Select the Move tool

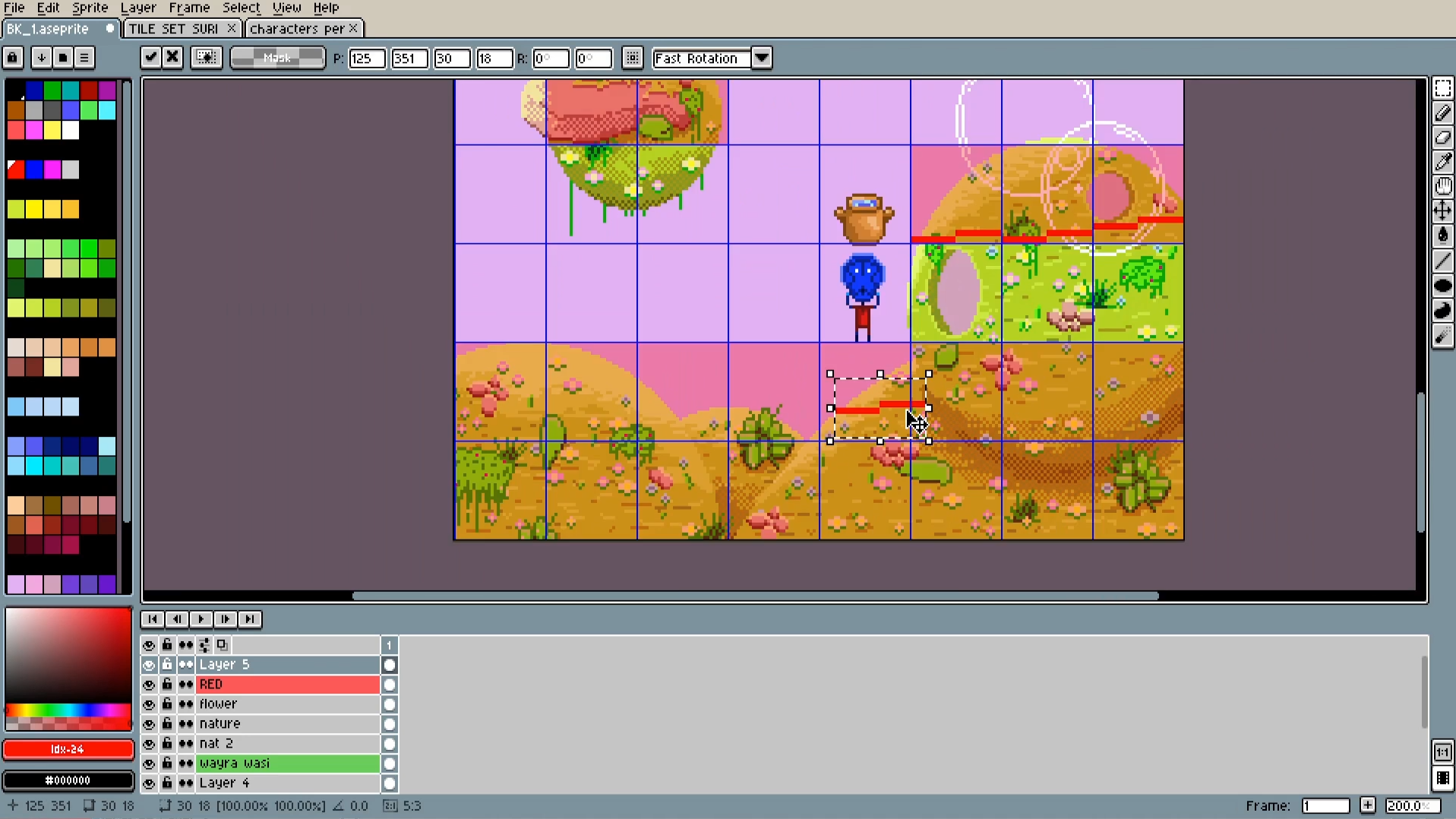1442,211
